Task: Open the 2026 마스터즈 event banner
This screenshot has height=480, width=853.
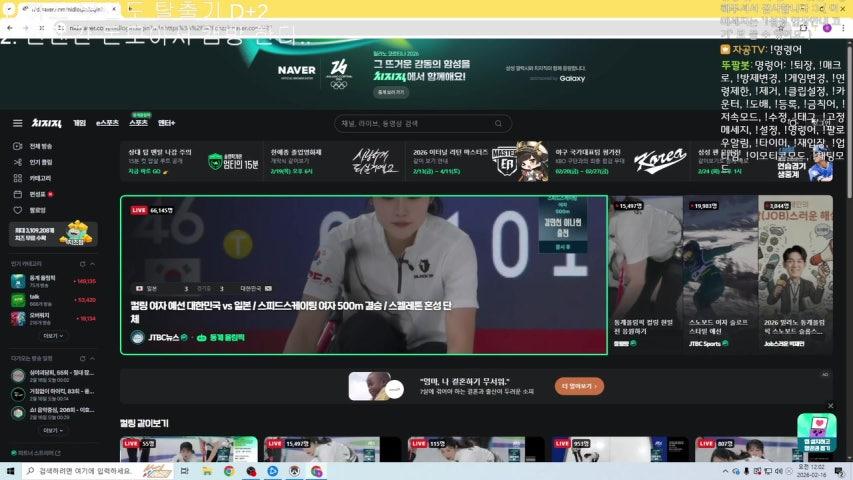Action: pos(477,161)
